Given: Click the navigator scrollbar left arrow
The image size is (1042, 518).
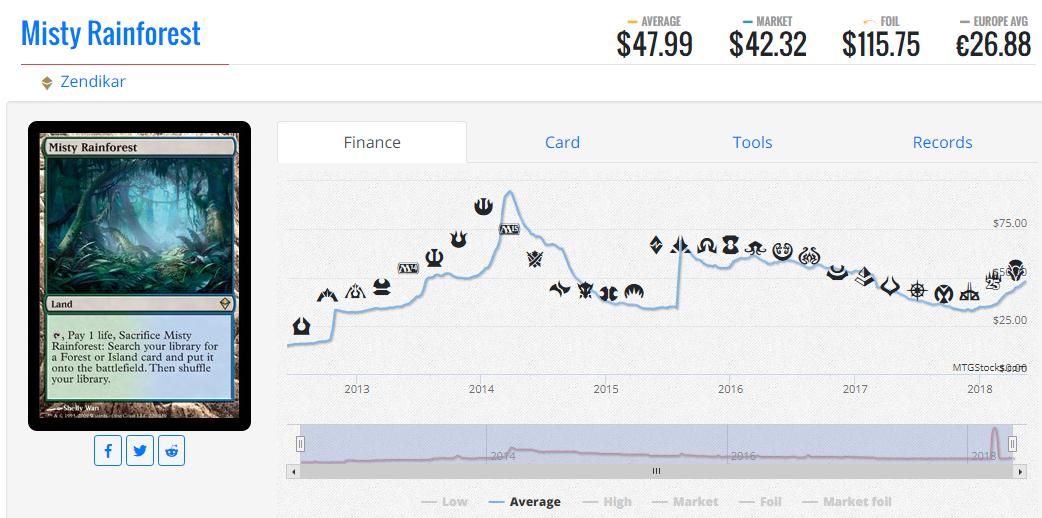Looking at the screenshot, I should point(292,471).
